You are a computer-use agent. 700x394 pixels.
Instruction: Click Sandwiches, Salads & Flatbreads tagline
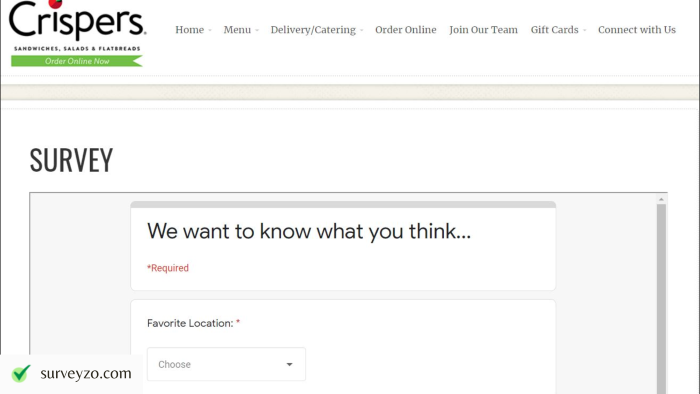[x=77, y=48]
